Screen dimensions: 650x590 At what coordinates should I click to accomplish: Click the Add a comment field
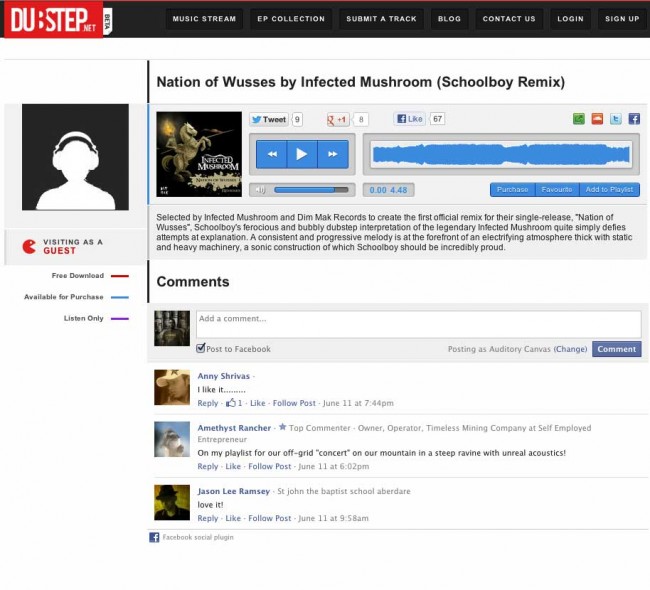click(x=419, y=324)
